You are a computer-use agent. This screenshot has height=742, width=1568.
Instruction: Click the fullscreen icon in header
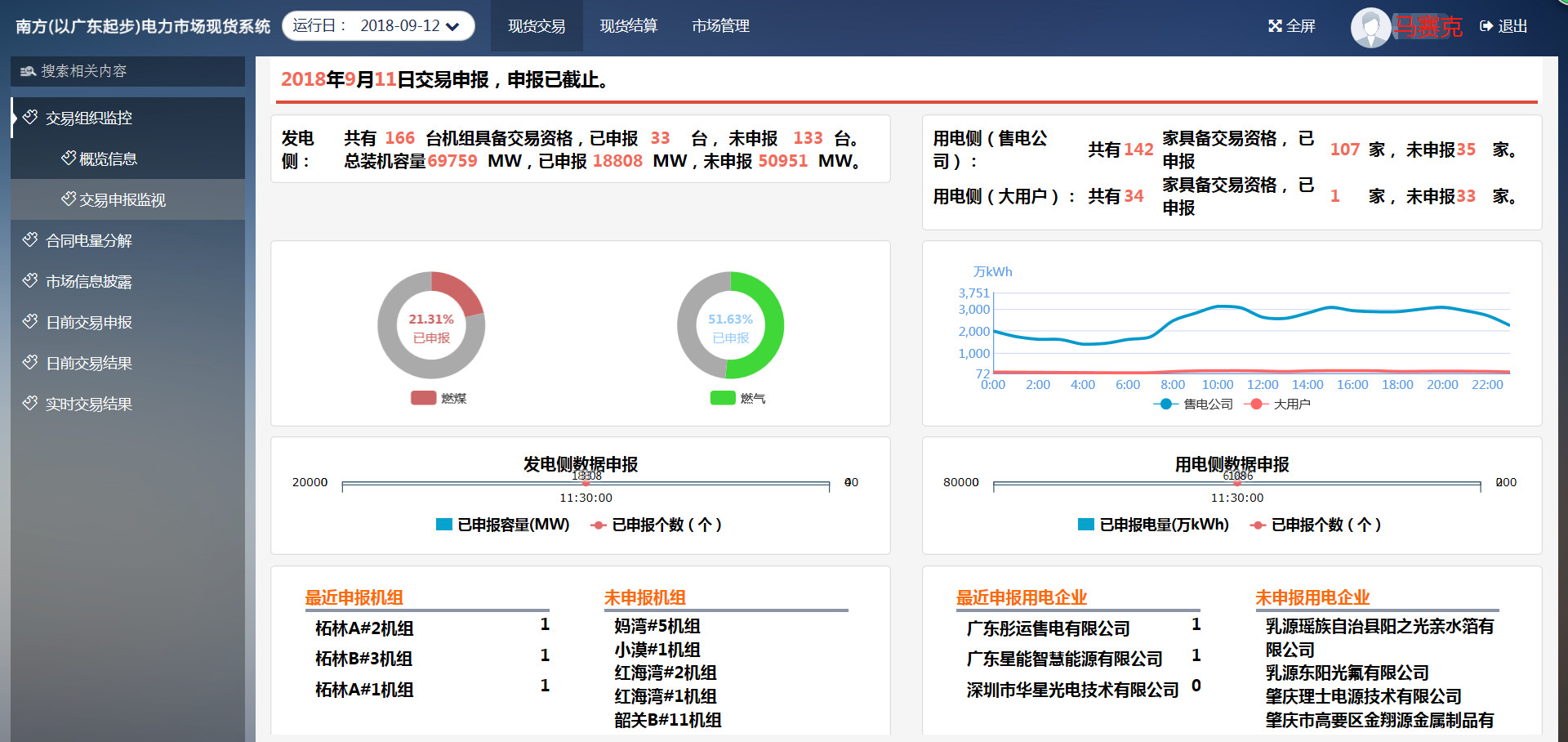(x=1275, y=26)
